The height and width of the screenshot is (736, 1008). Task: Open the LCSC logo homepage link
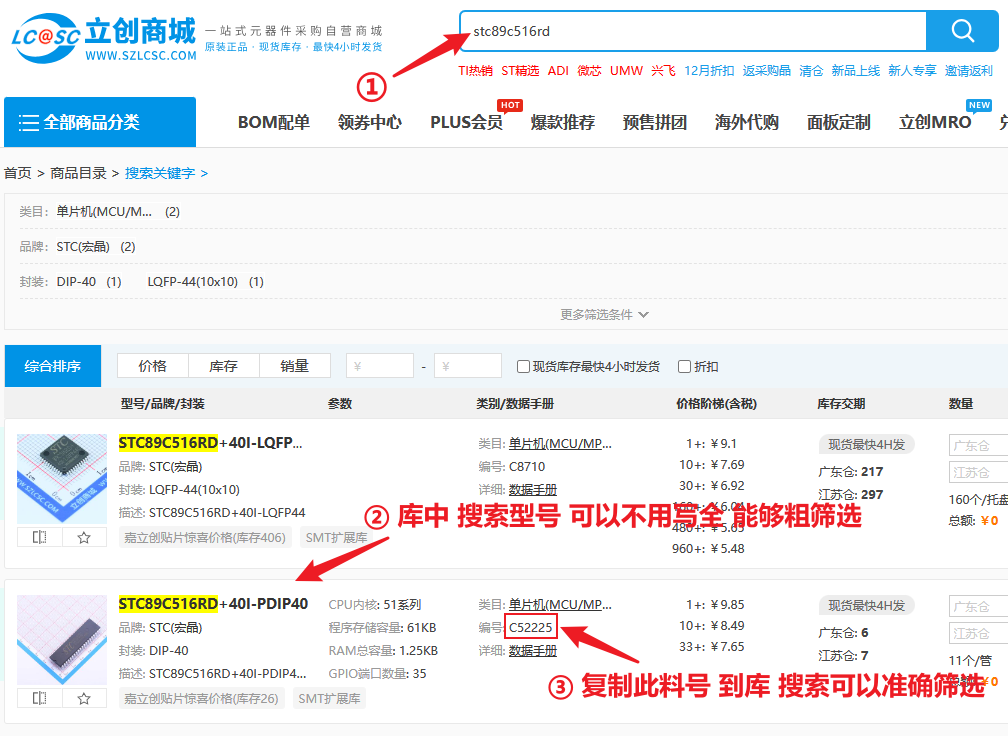(104, 38)
